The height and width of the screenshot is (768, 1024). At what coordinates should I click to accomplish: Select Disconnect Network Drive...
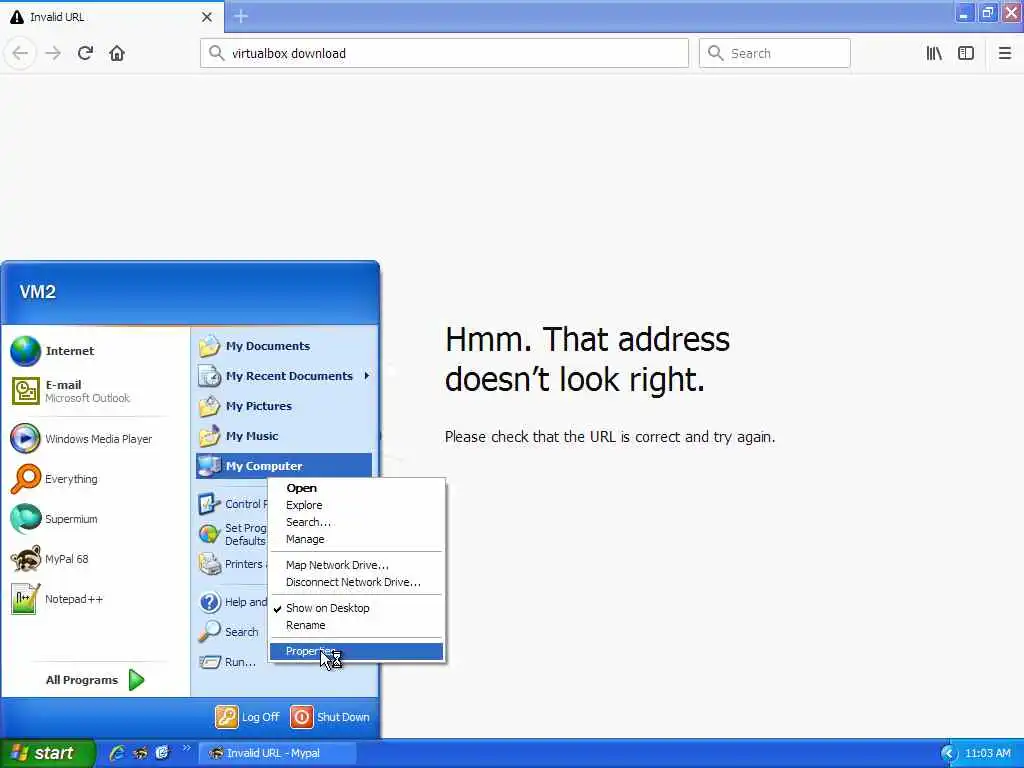[357, 582]
